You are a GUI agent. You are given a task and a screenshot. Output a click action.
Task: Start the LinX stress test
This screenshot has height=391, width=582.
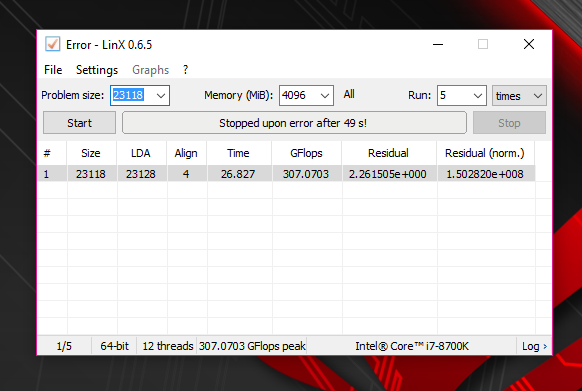[79, 123]
